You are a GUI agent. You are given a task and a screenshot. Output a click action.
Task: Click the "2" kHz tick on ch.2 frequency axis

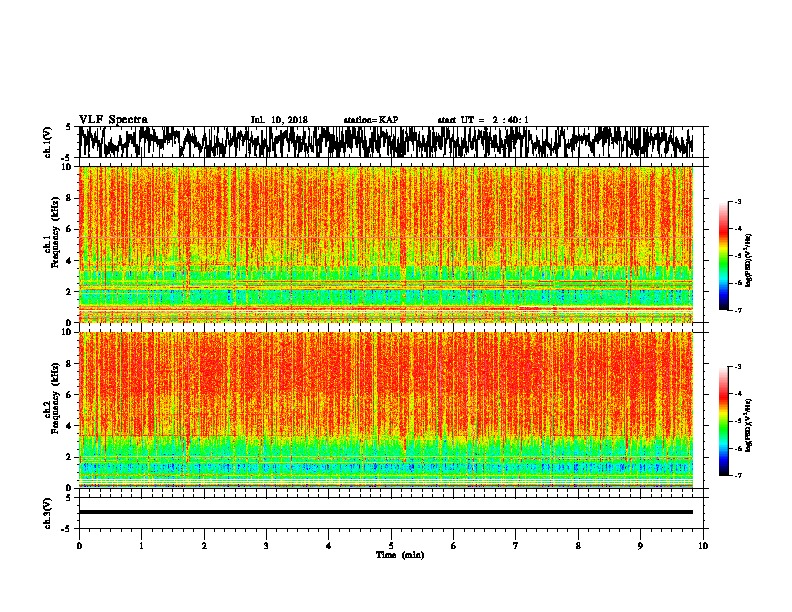pos(70,457)
